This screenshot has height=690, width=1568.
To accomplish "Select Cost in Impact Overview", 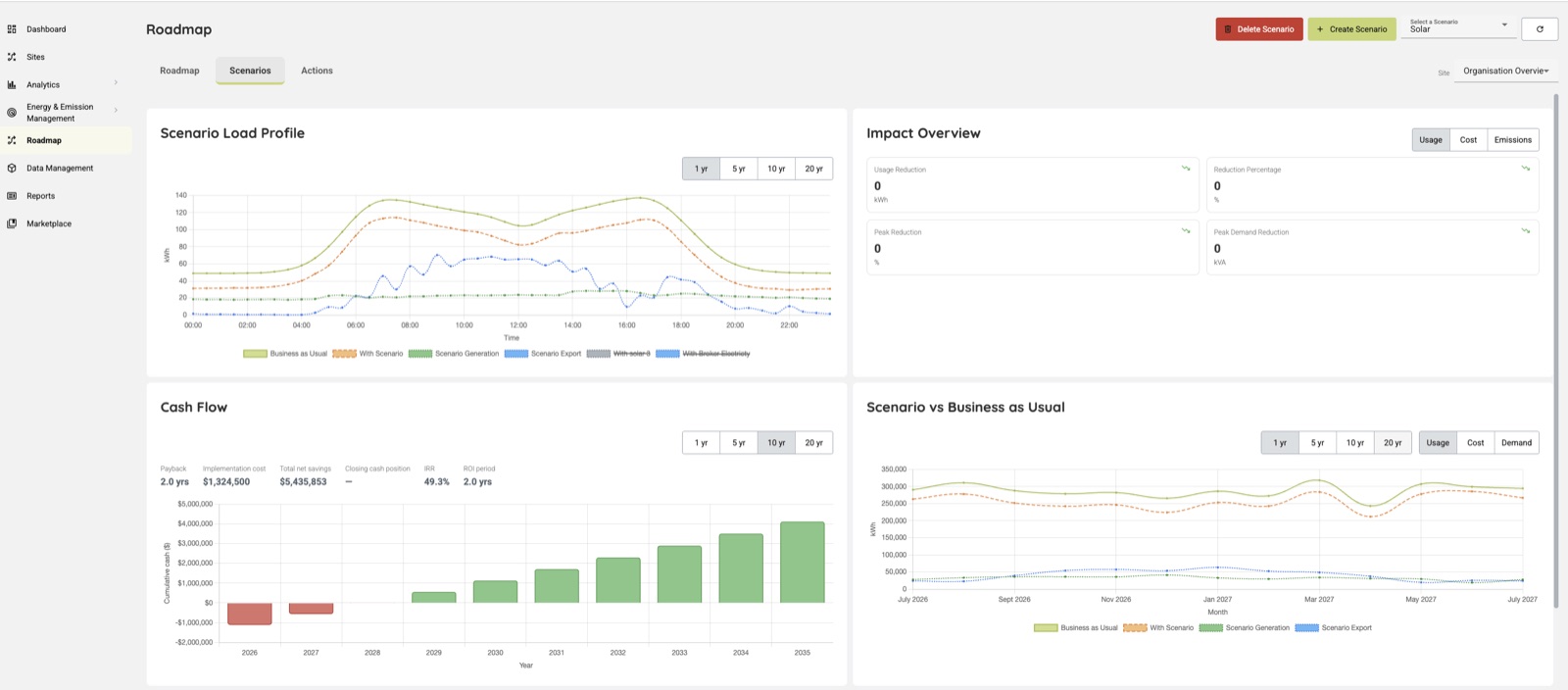I will click(x=1468, y=140).
